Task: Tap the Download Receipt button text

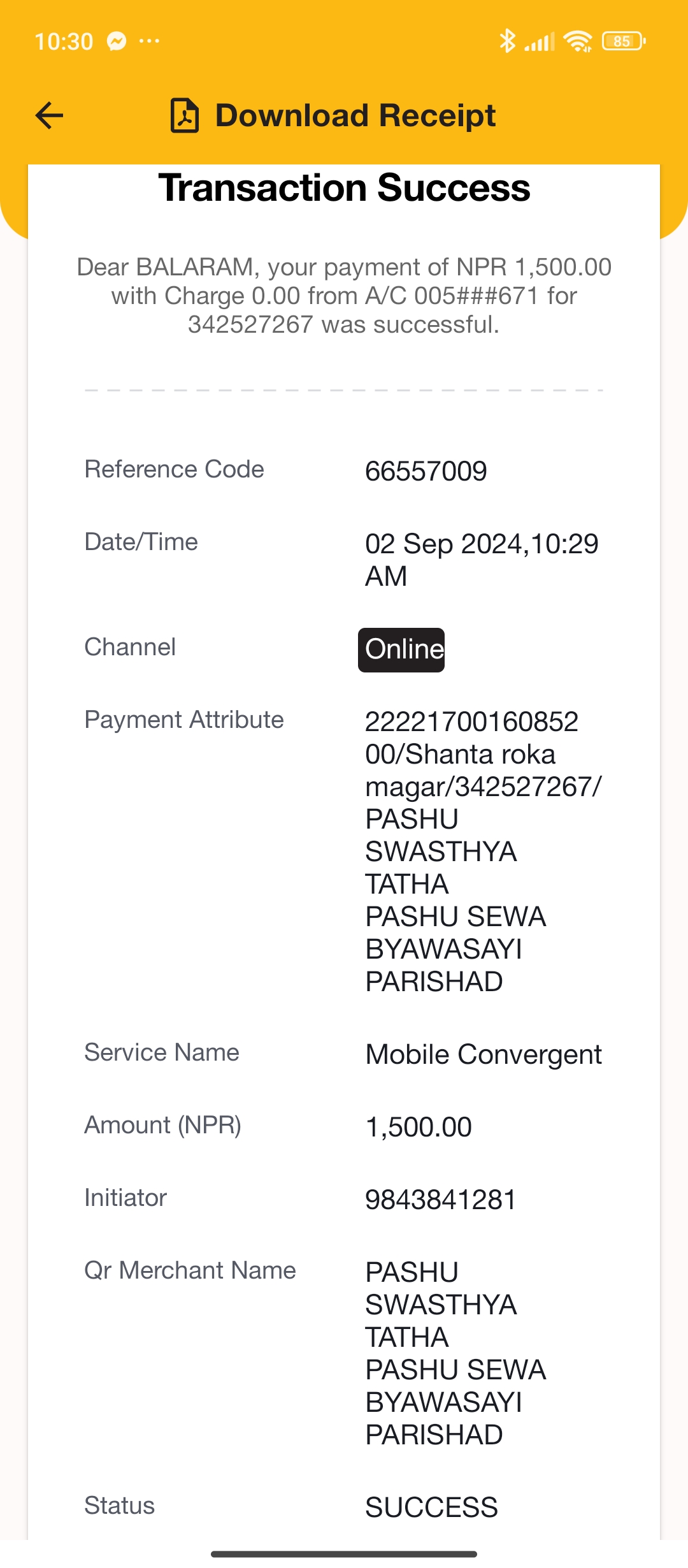Action: [x=355, y=115]
